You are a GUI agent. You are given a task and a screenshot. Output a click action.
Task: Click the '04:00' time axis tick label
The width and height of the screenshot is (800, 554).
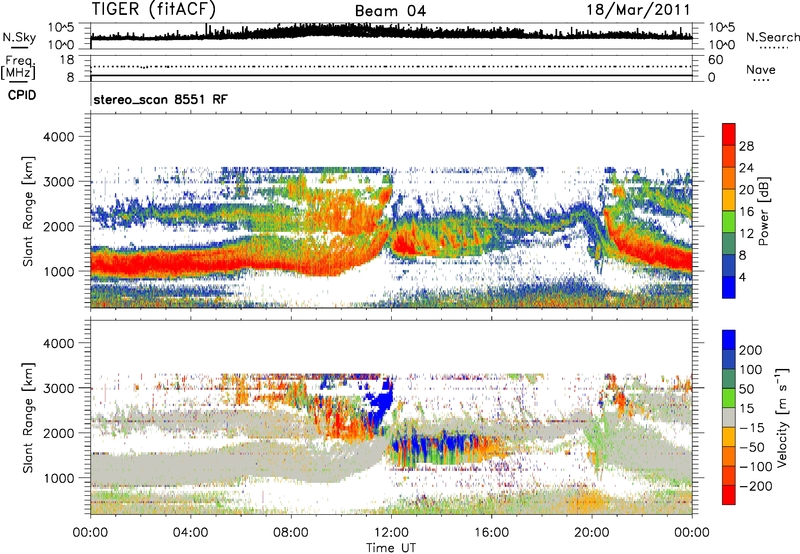pos(190,533)
